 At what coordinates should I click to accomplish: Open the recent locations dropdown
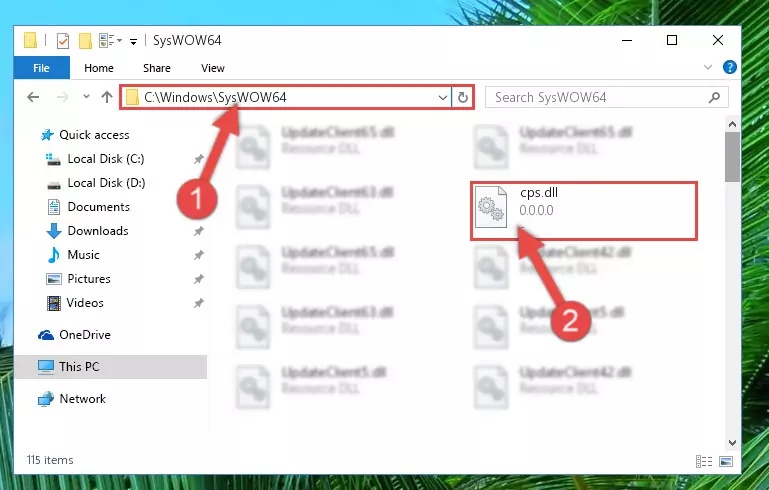(86, 97)
